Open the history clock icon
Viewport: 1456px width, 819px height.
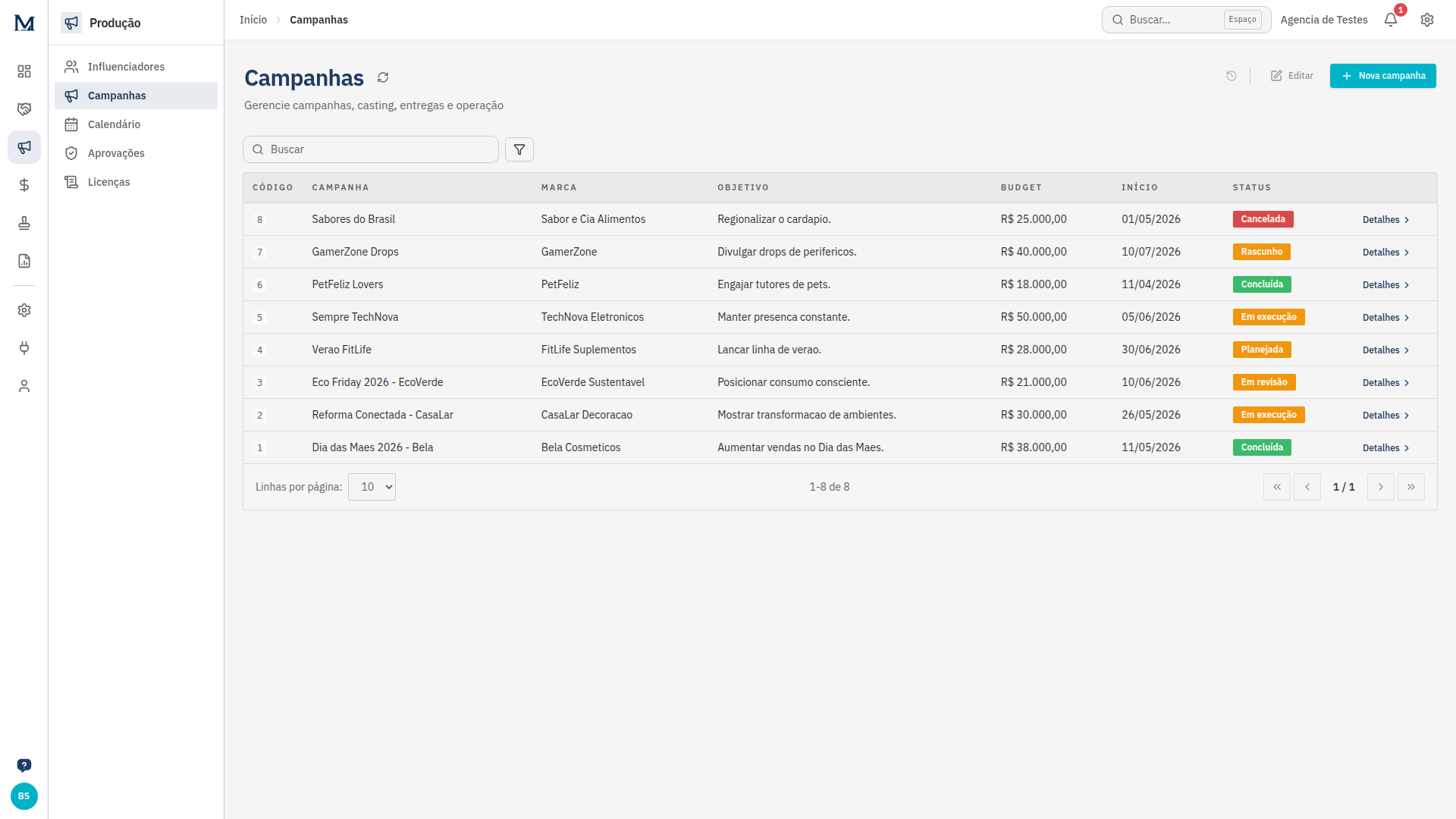1232,76
